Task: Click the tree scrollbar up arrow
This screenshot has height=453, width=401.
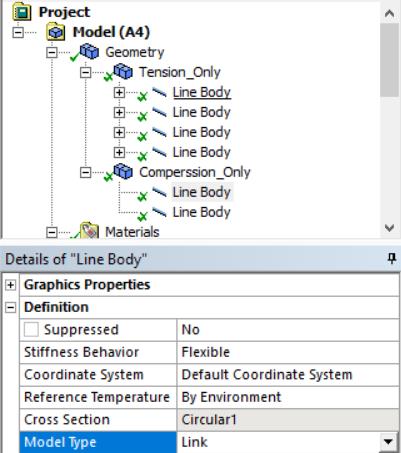Action: click(x=389, y=13)
